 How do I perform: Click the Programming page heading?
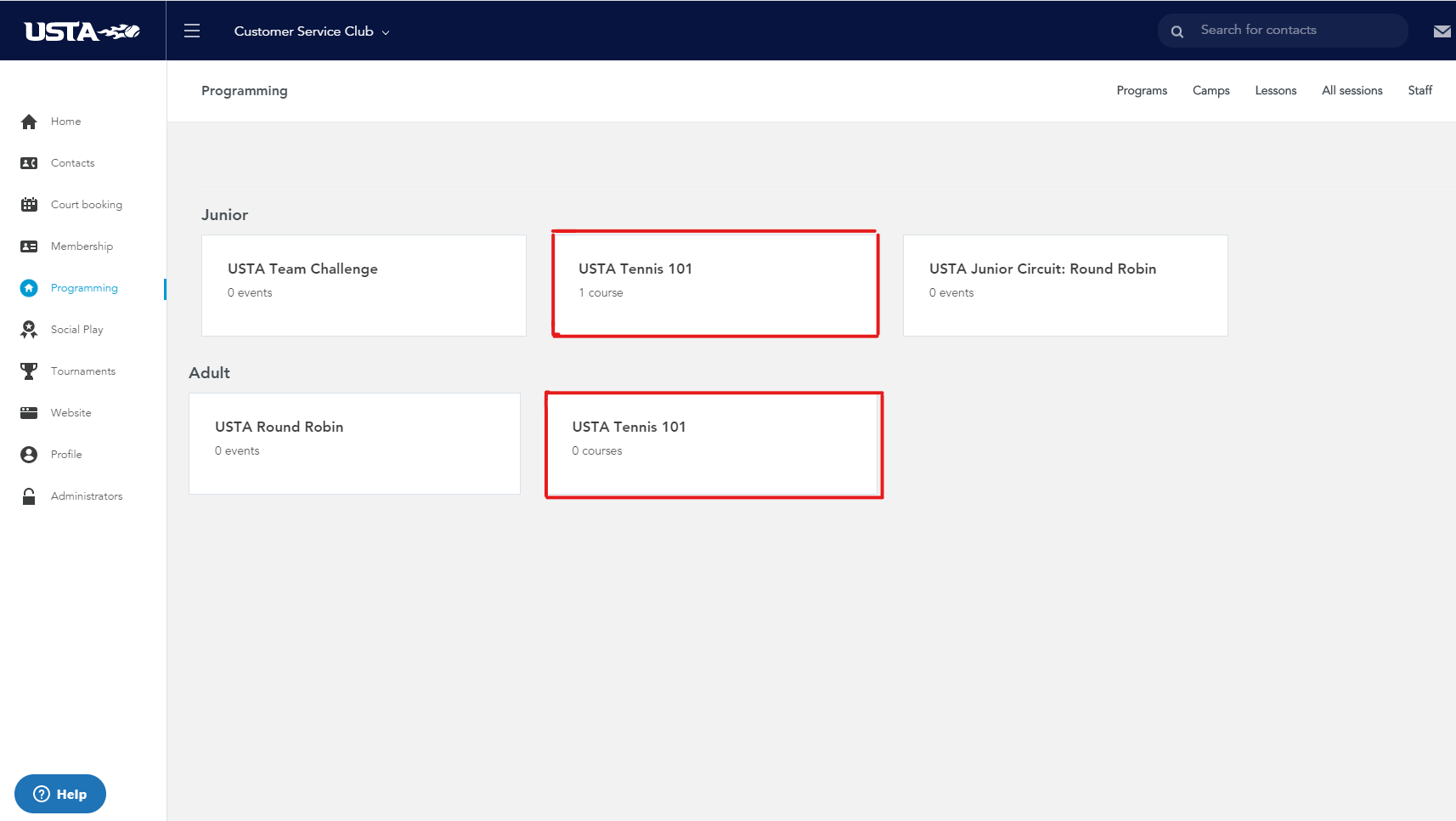[244, 91]
